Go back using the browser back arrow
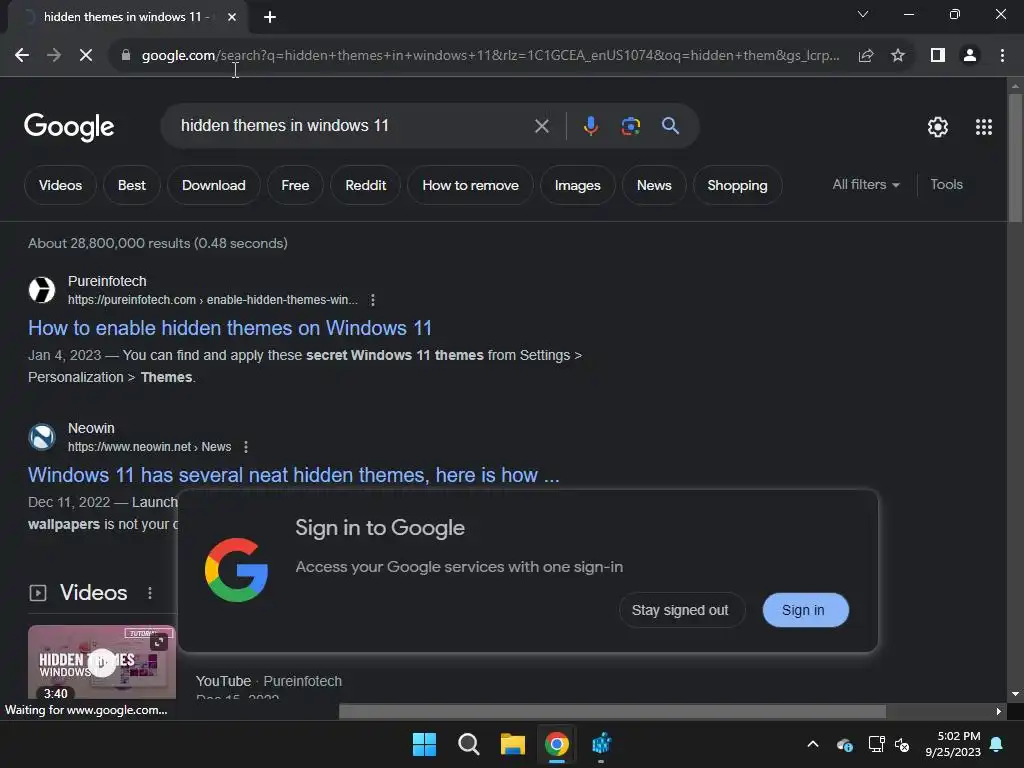The width and height of the screenshot is (1024, 768). pos(22,56)
